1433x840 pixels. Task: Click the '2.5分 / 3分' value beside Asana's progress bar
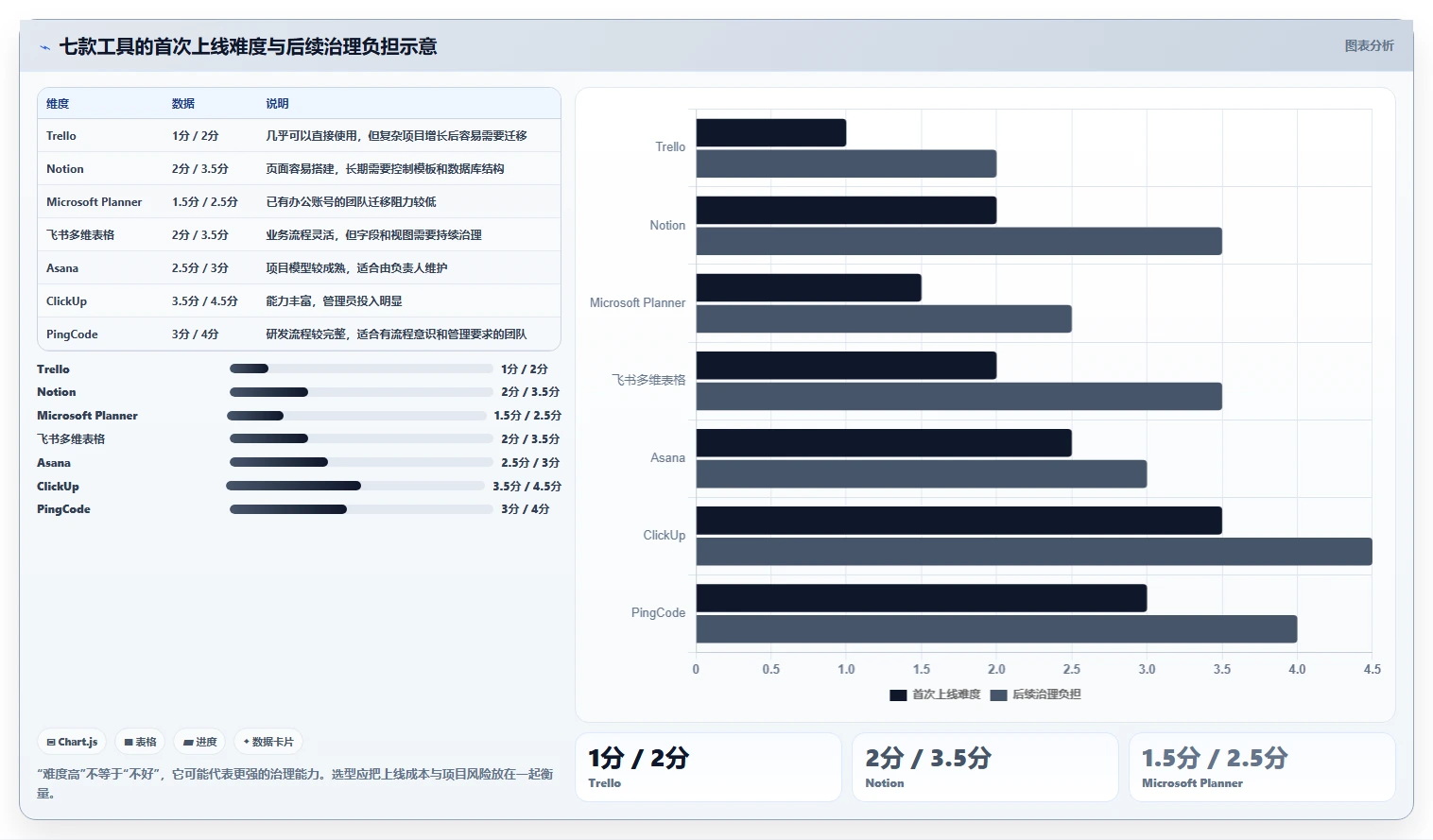[530, 463]
